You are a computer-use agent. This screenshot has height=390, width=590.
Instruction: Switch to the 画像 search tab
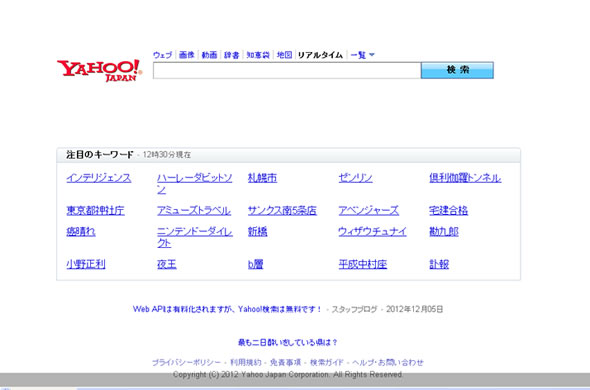[x=187, y=55]
